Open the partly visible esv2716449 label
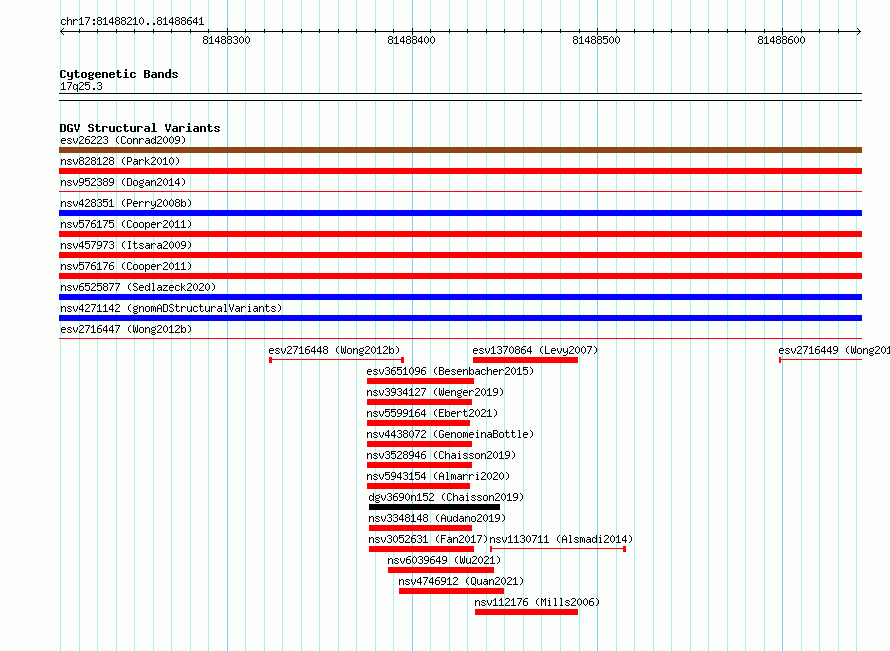Viewport: 890px width, 651px height. point(834,350)
